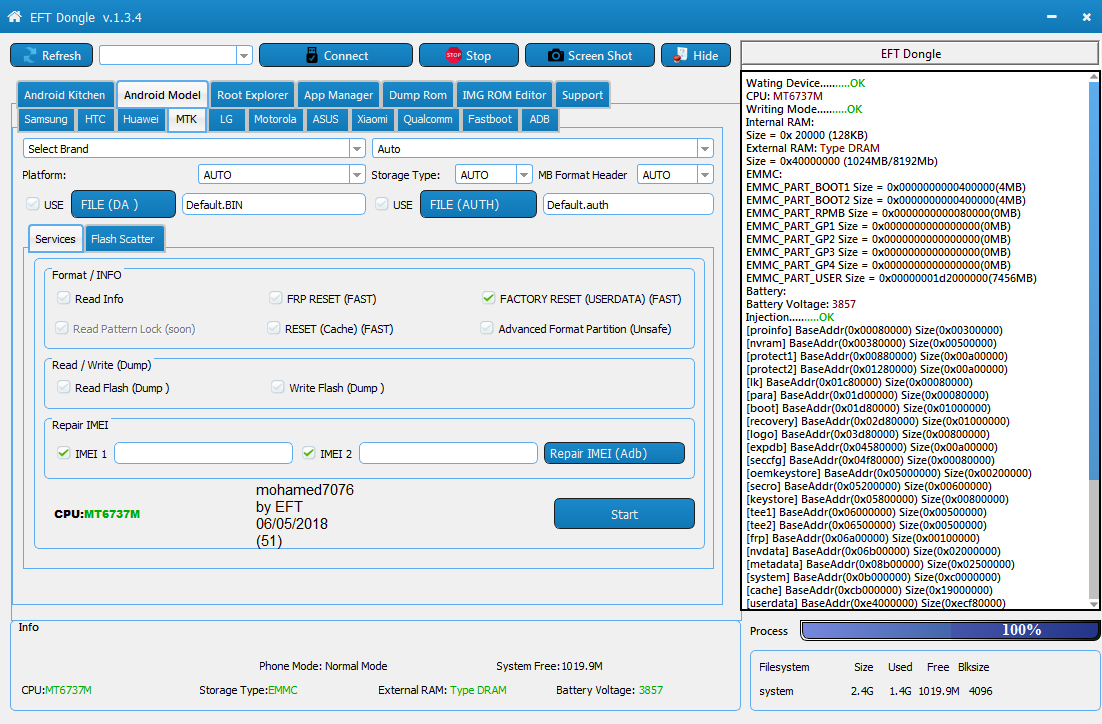Click the red STOP sign icon

(453, 55)
